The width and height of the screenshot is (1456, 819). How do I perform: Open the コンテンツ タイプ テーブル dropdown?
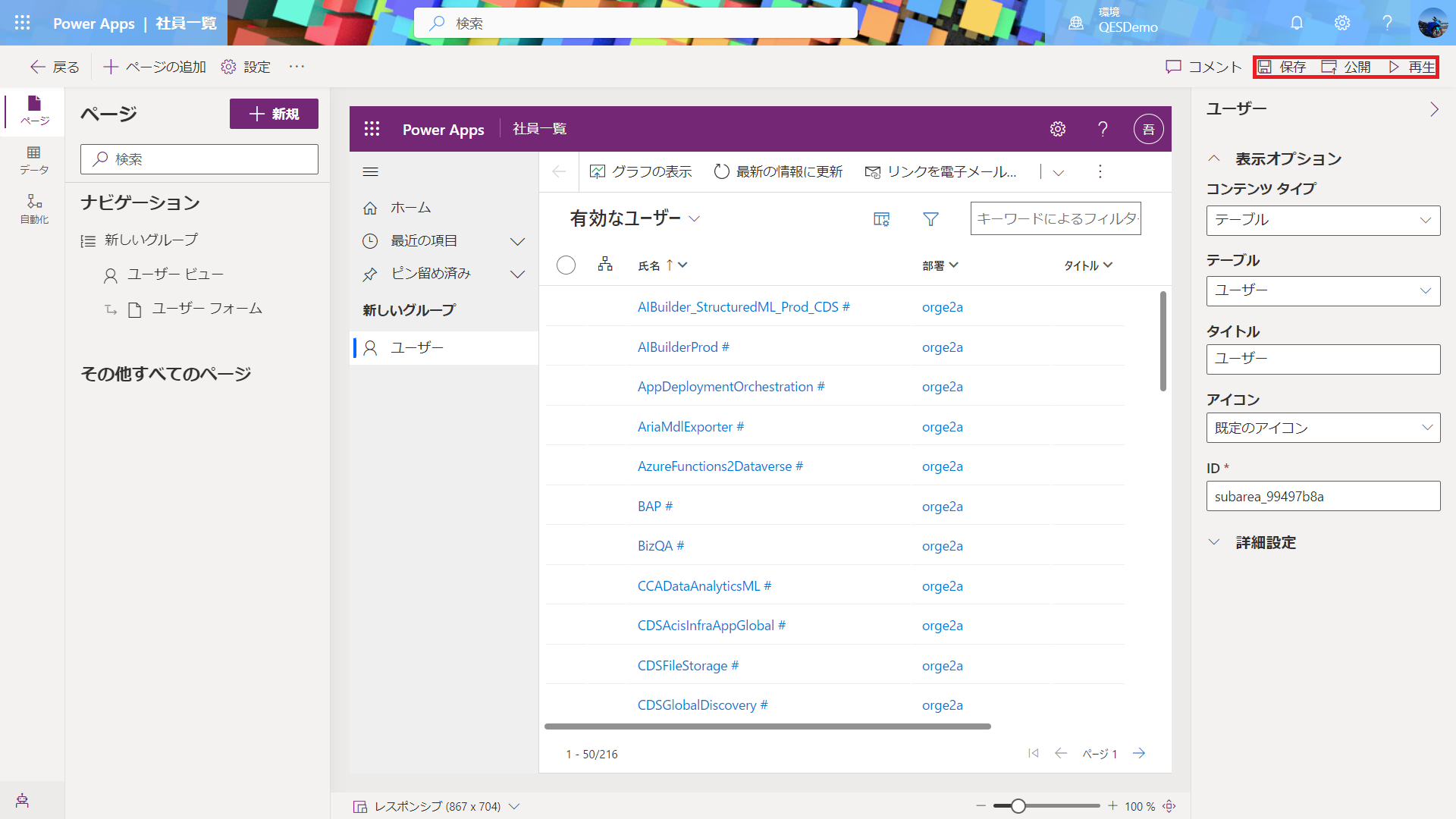pyautogui.click(x=1323, y=220)
